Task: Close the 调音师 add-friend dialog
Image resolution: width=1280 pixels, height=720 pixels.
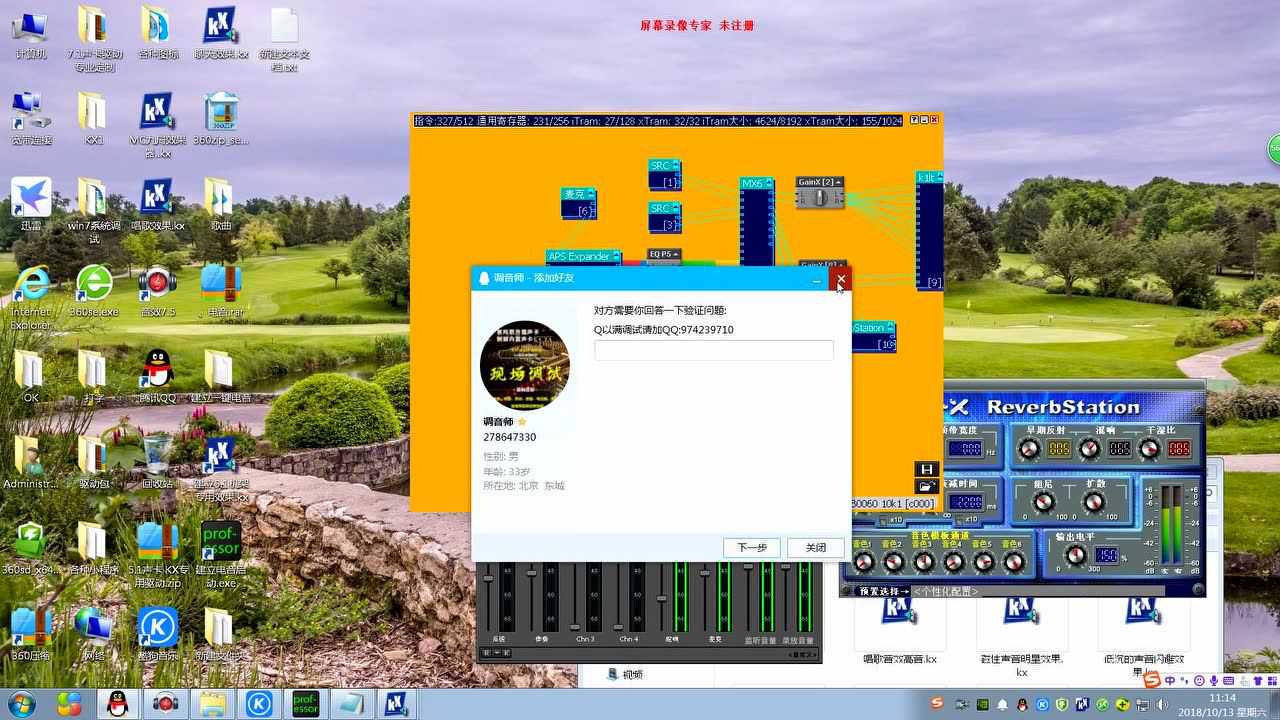Action: click(x=841, y=279)
